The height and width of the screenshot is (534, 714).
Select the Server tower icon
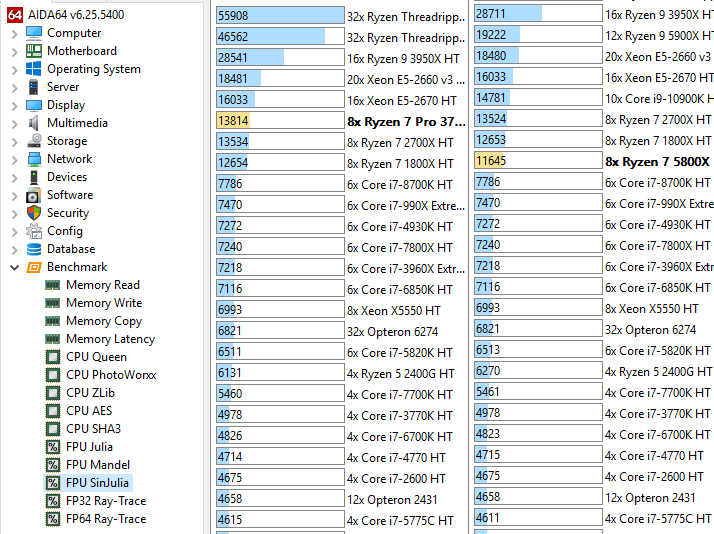pos(34,87)
